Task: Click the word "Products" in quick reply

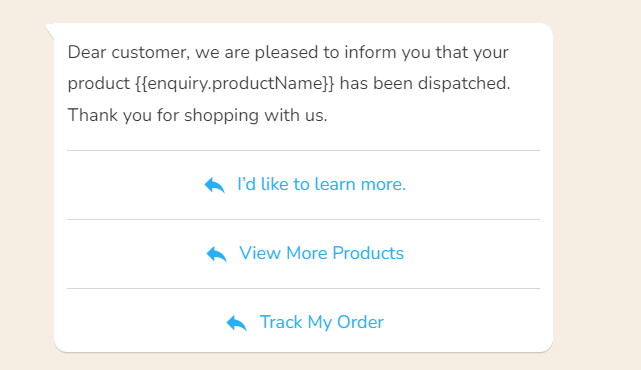Action: (x=368, y=253)
